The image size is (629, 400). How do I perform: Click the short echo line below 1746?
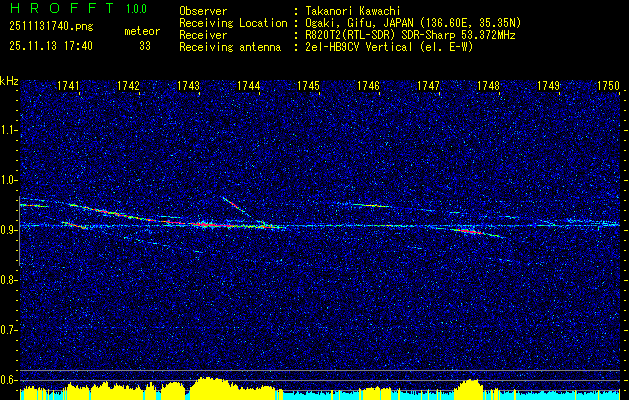coord(371,205)
